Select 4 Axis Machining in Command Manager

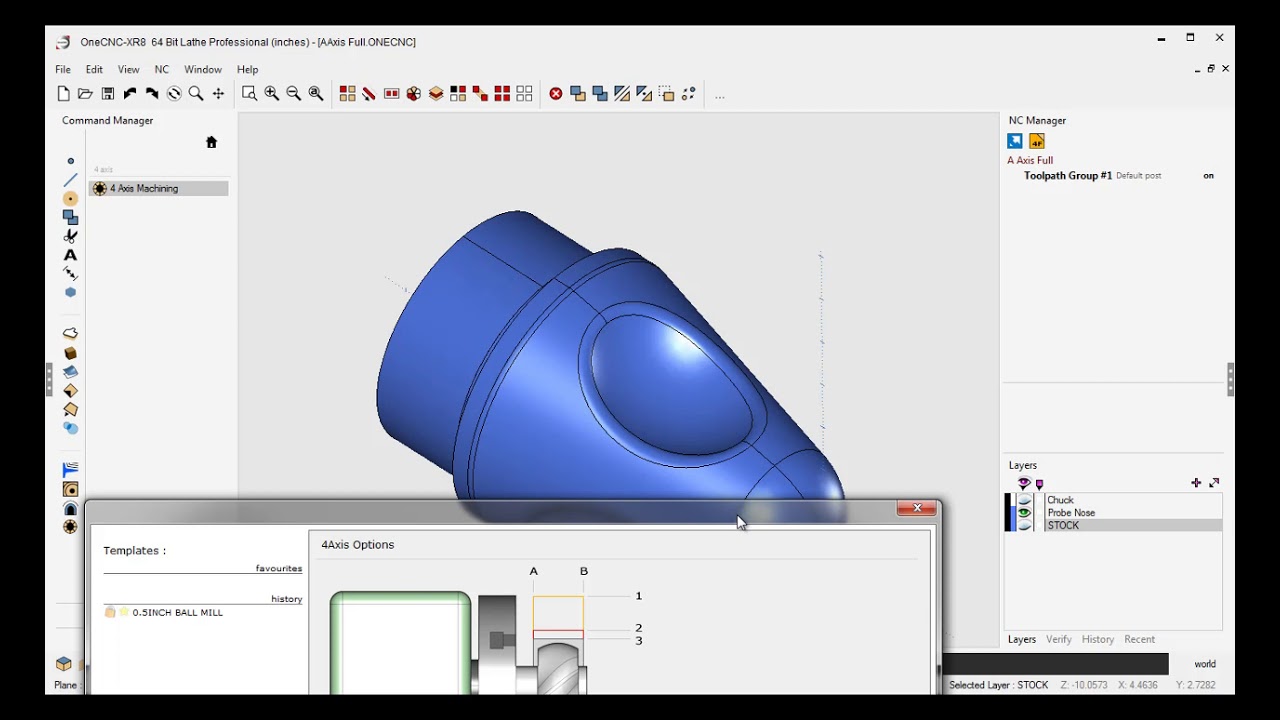pyautogui.click(x=158, y=188)
